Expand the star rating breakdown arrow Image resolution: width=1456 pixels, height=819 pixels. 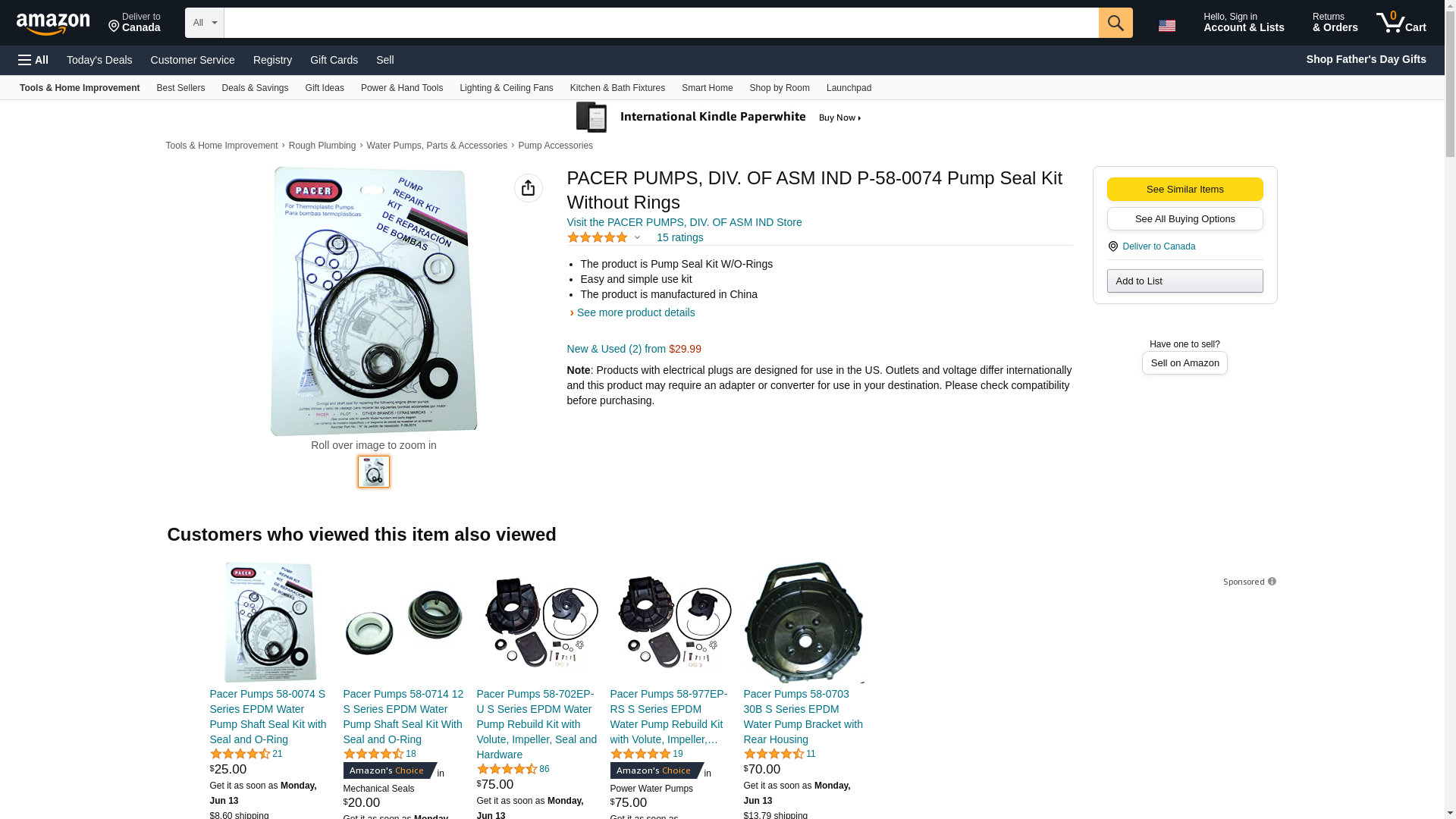tap(637, 238)
